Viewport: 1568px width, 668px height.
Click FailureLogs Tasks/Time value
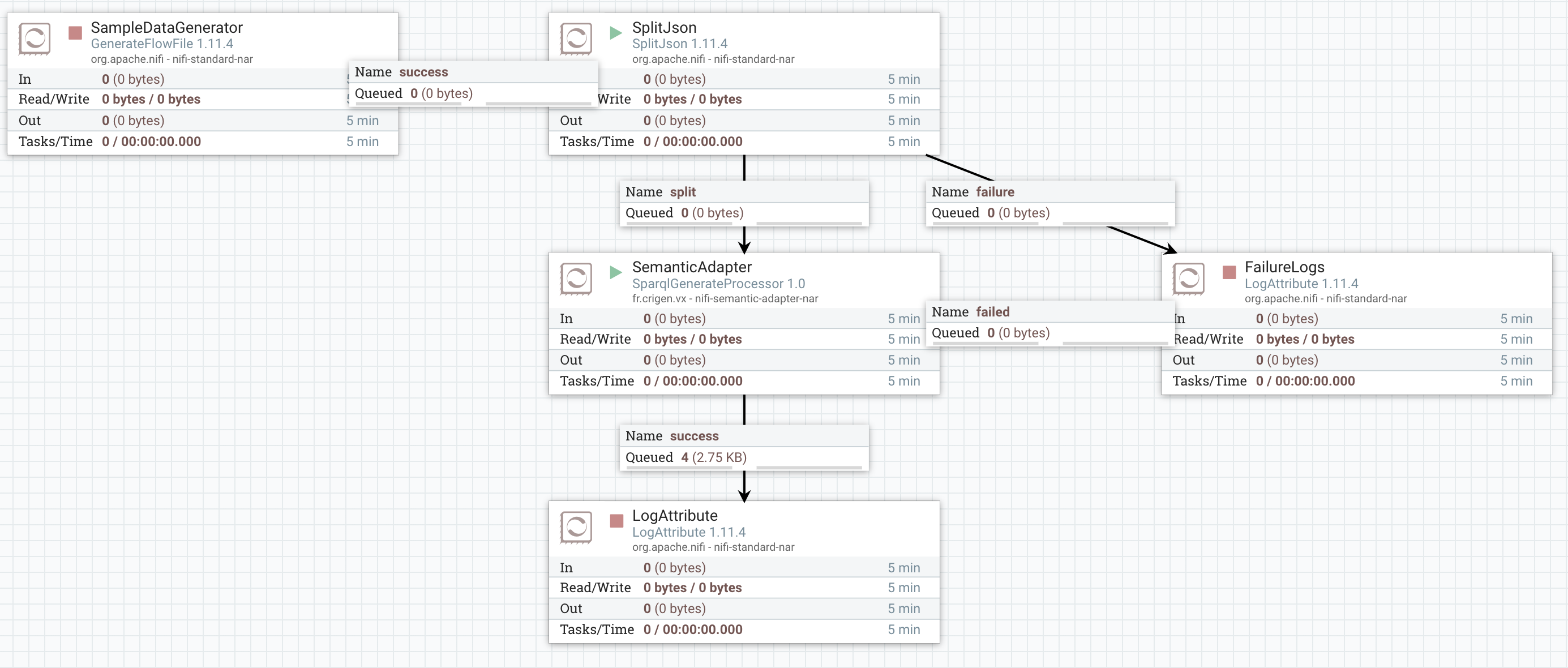[1305, 381]
